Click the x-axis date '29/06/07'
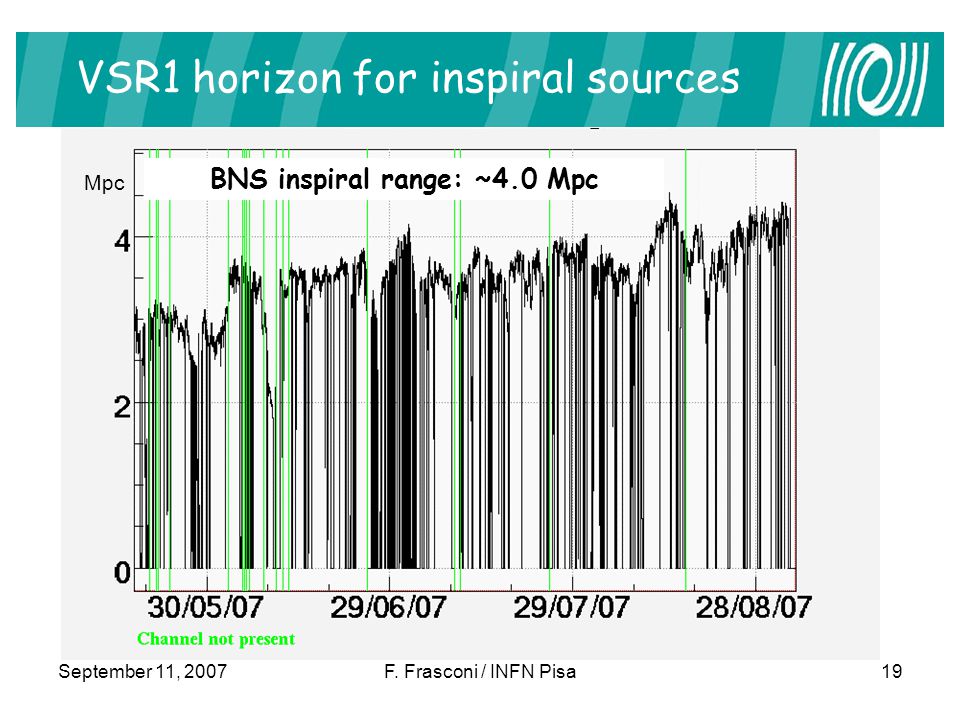 [388, 607]
